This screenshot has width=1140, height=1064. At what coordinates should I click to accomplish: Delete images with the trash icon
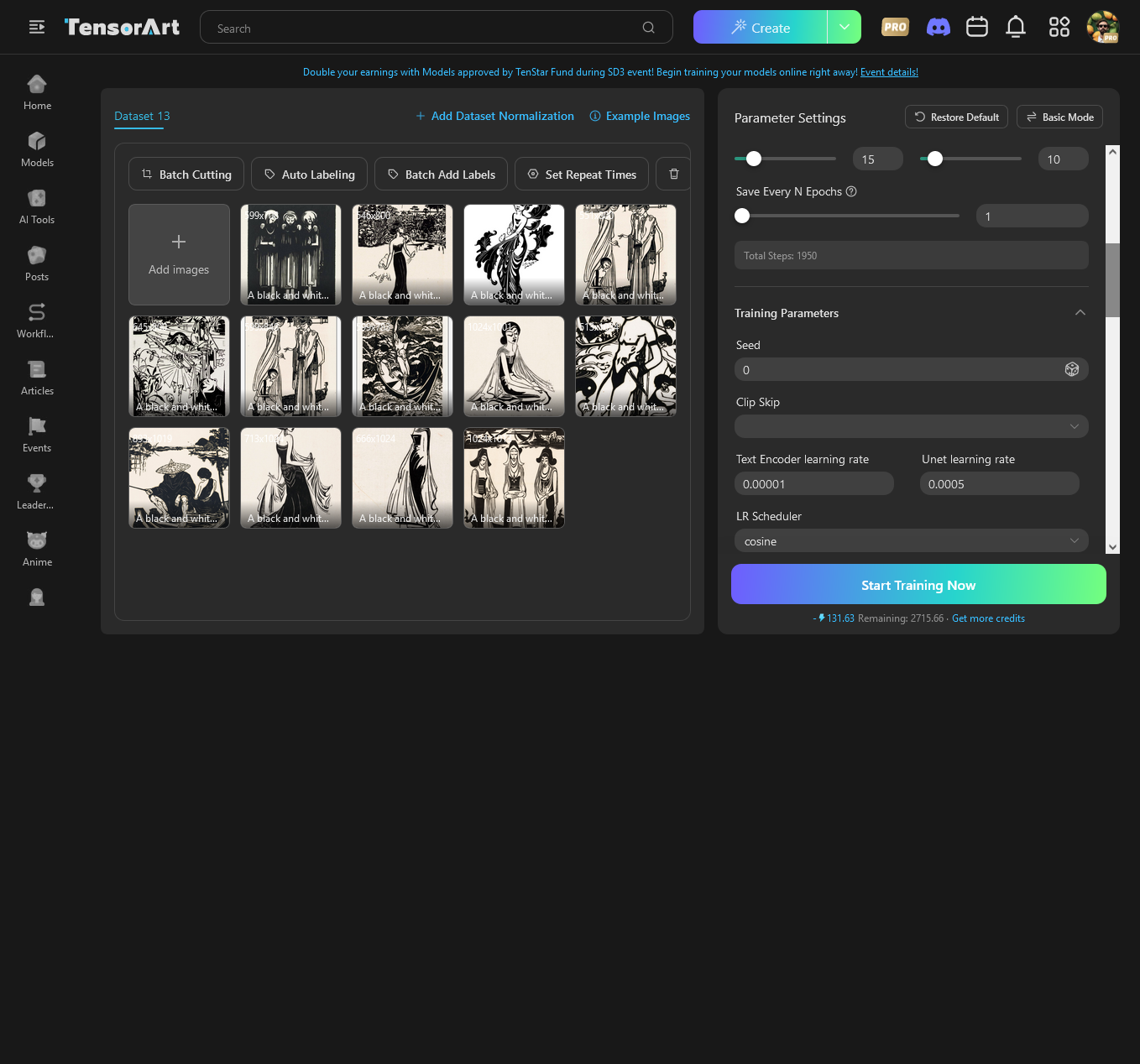pos(673,175)
